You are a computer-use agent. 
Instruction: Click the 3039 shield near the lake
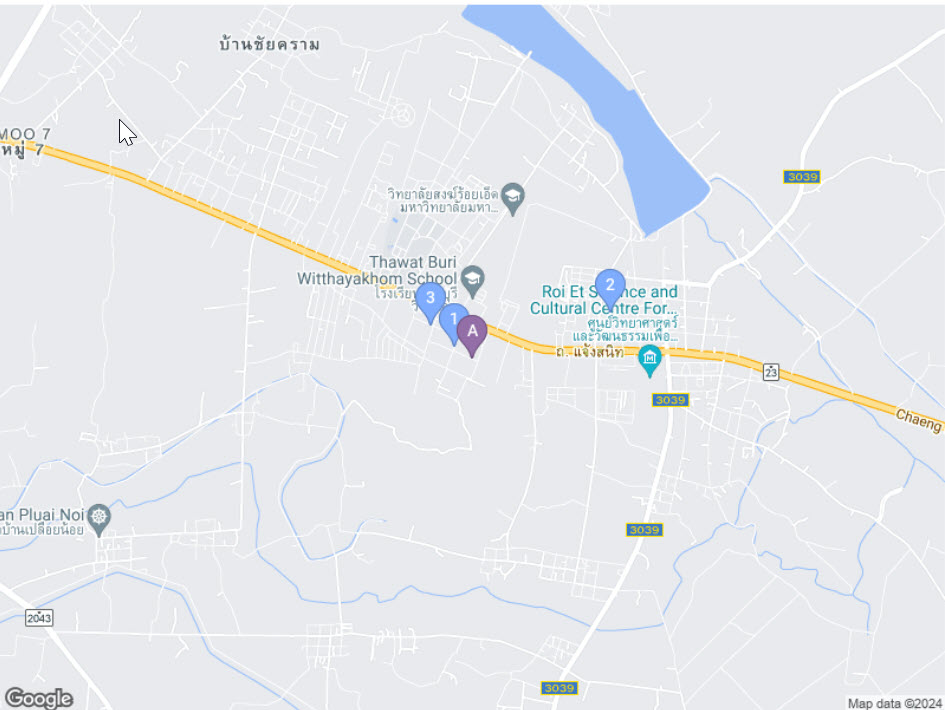tap(802, 177)
